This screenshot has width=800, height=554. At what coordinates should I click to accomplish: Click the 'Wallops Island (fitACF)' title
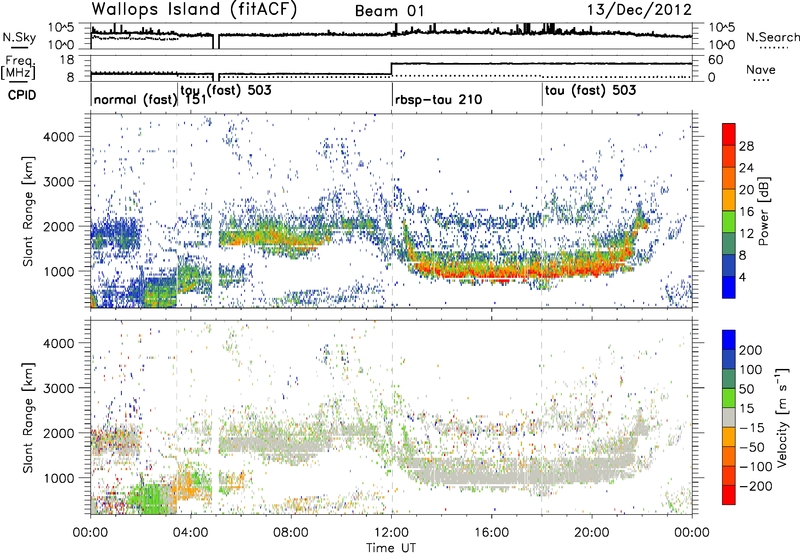pos(194,10)
